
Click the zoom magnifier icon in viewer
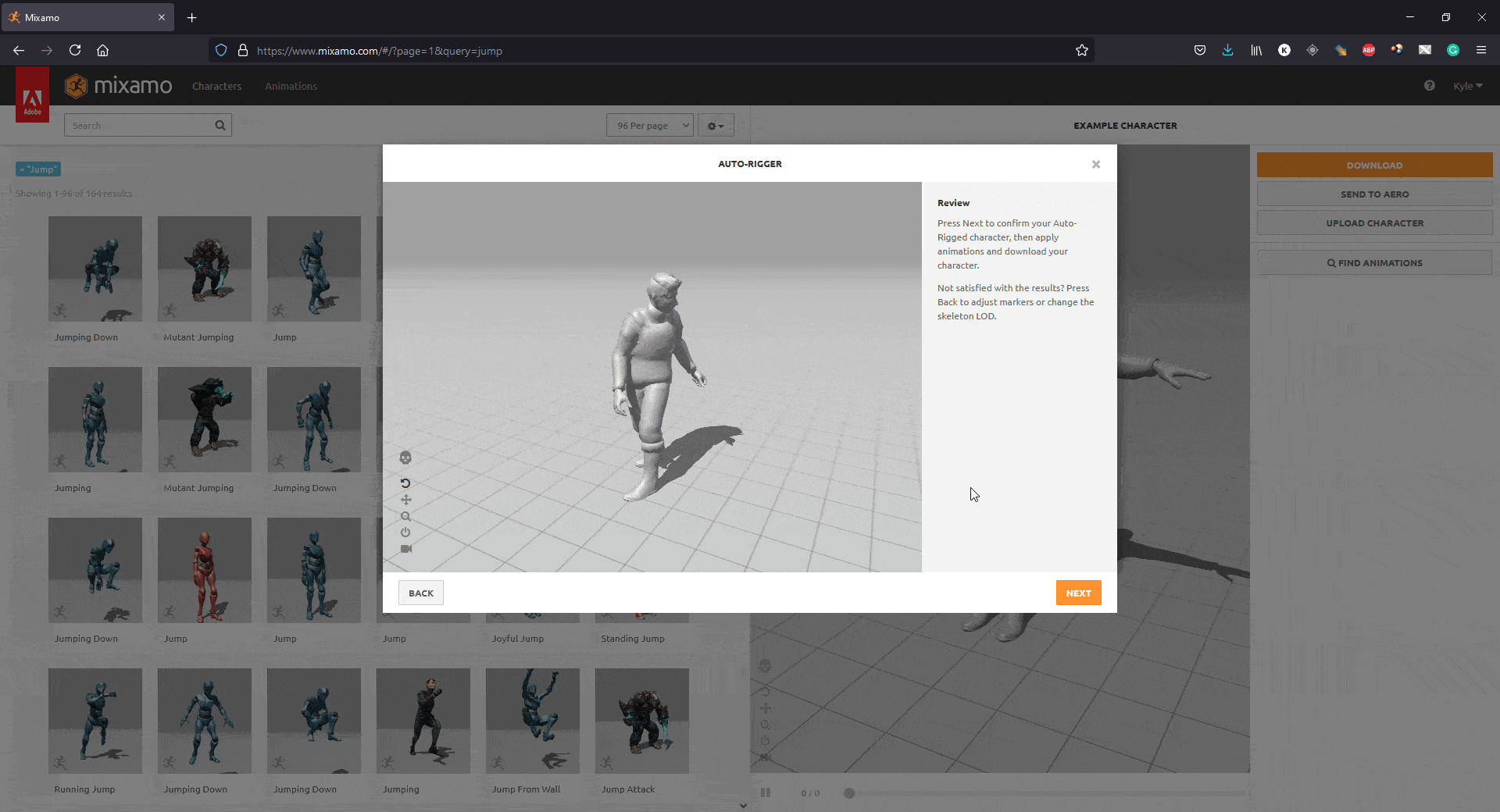pos(405,516)
